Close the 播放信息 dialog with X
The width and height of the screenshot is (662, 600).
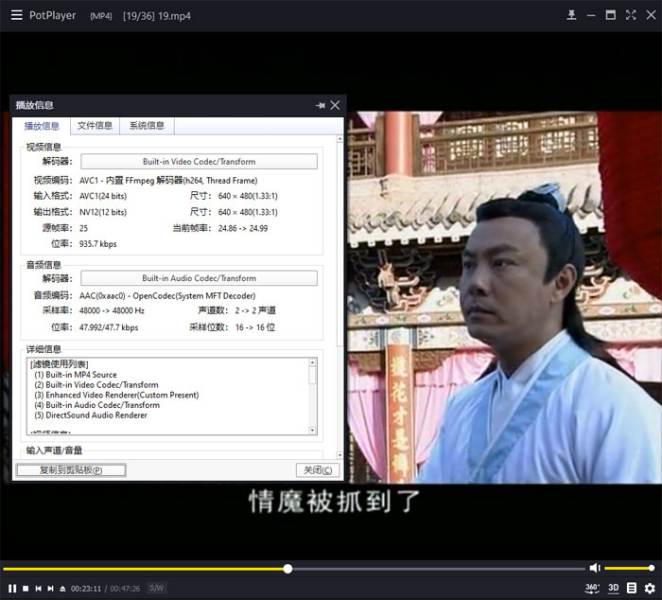[x=335, y=105]
